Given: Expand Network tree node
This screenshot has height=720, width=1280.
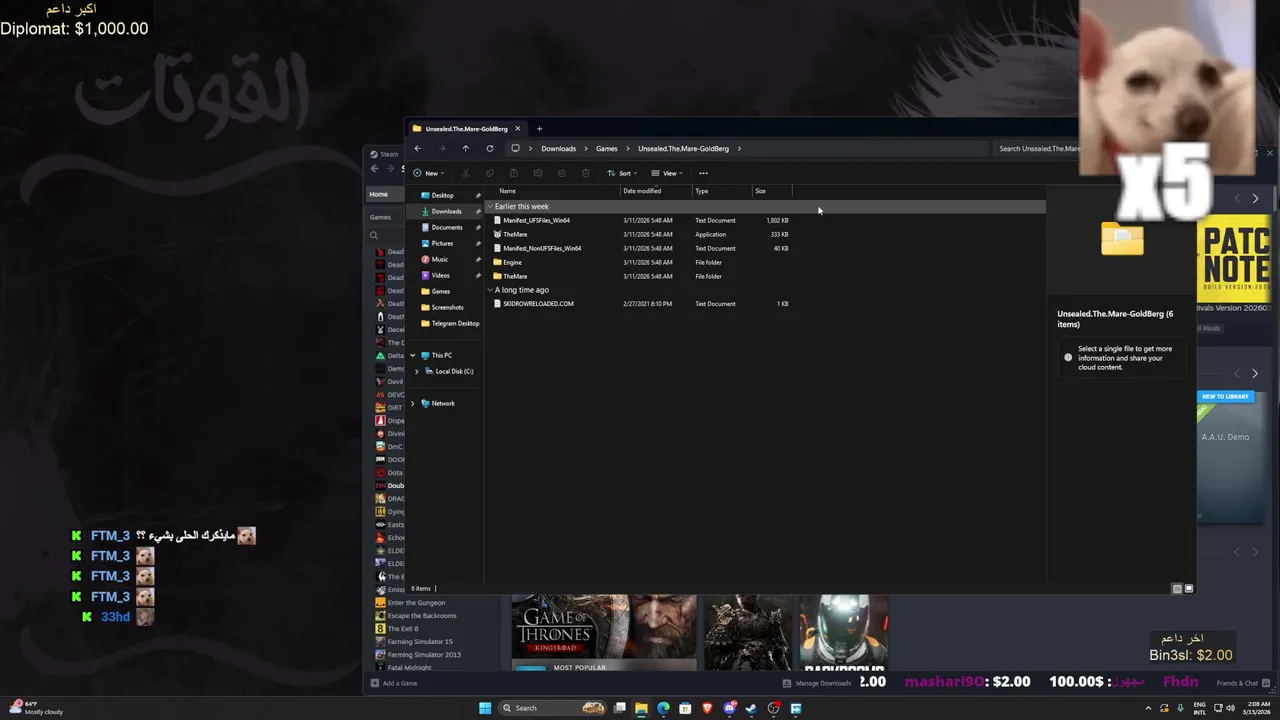Looking at the screenshot, I should (x=412, y=403).
